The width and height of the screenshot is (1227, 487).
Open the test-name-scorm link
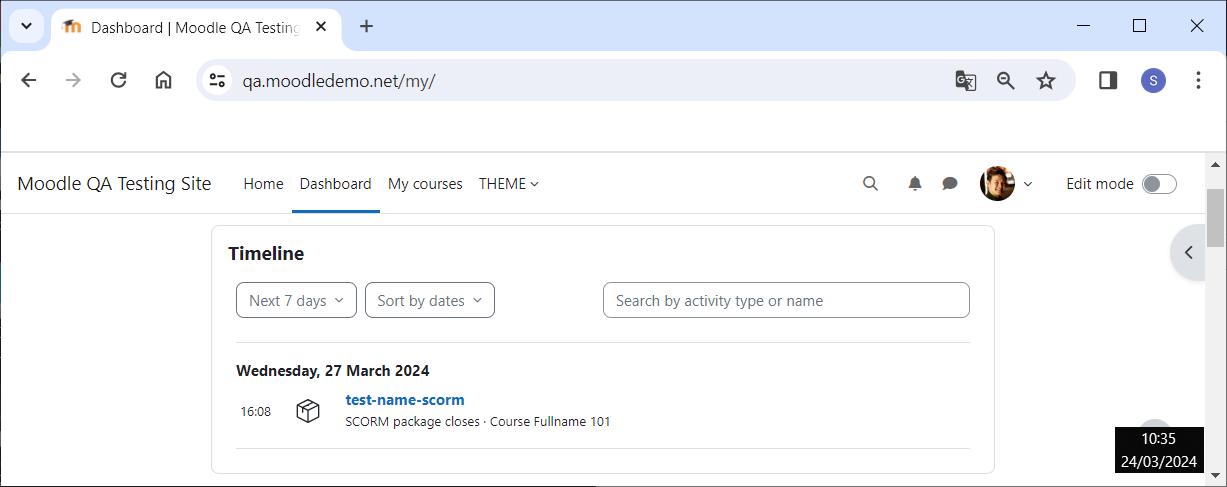click(405, 400)
